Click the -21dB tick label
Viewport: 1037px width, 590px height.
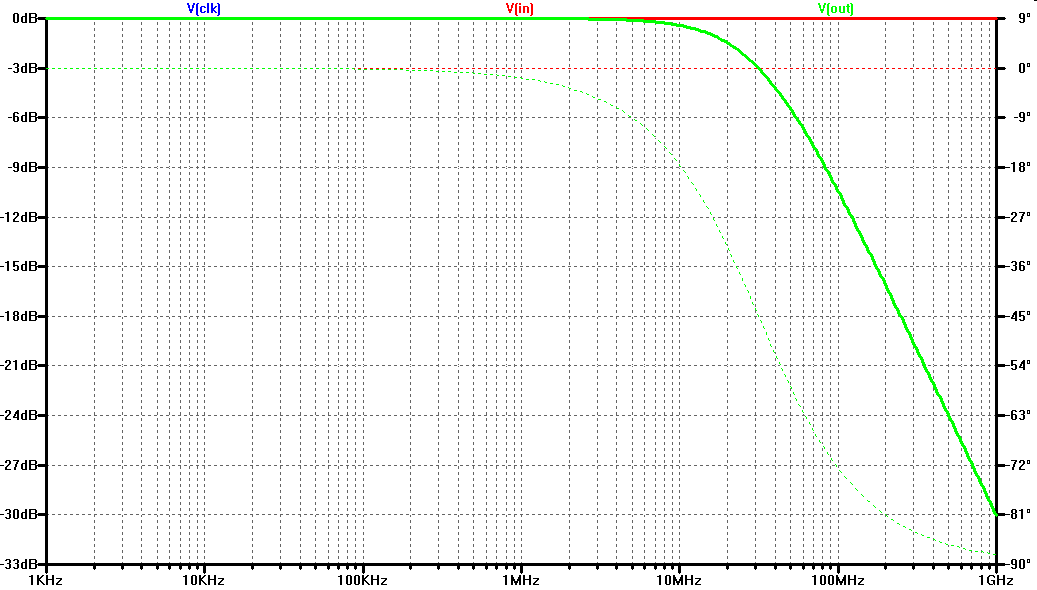click(20, 366)
